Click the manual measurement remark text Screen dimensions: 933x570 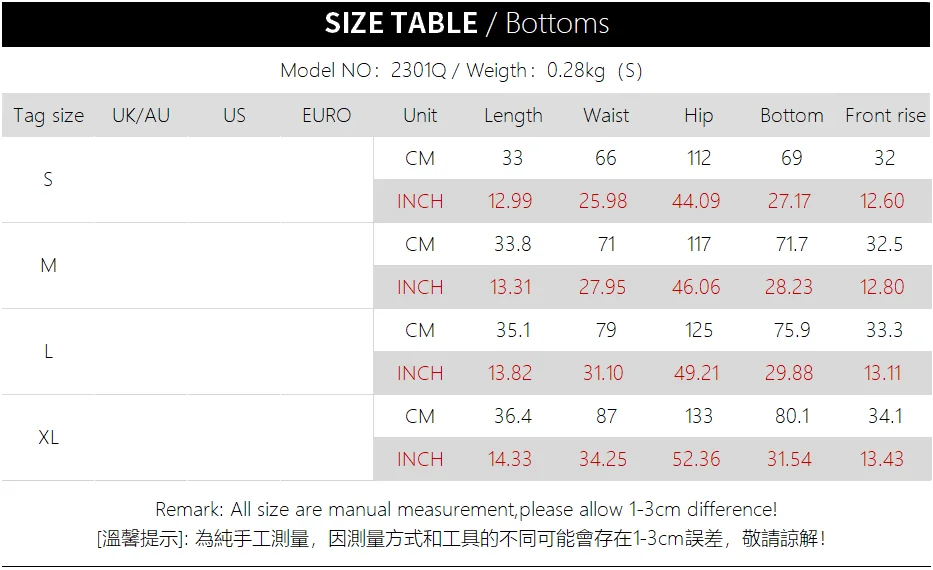[x=466, y=510]
